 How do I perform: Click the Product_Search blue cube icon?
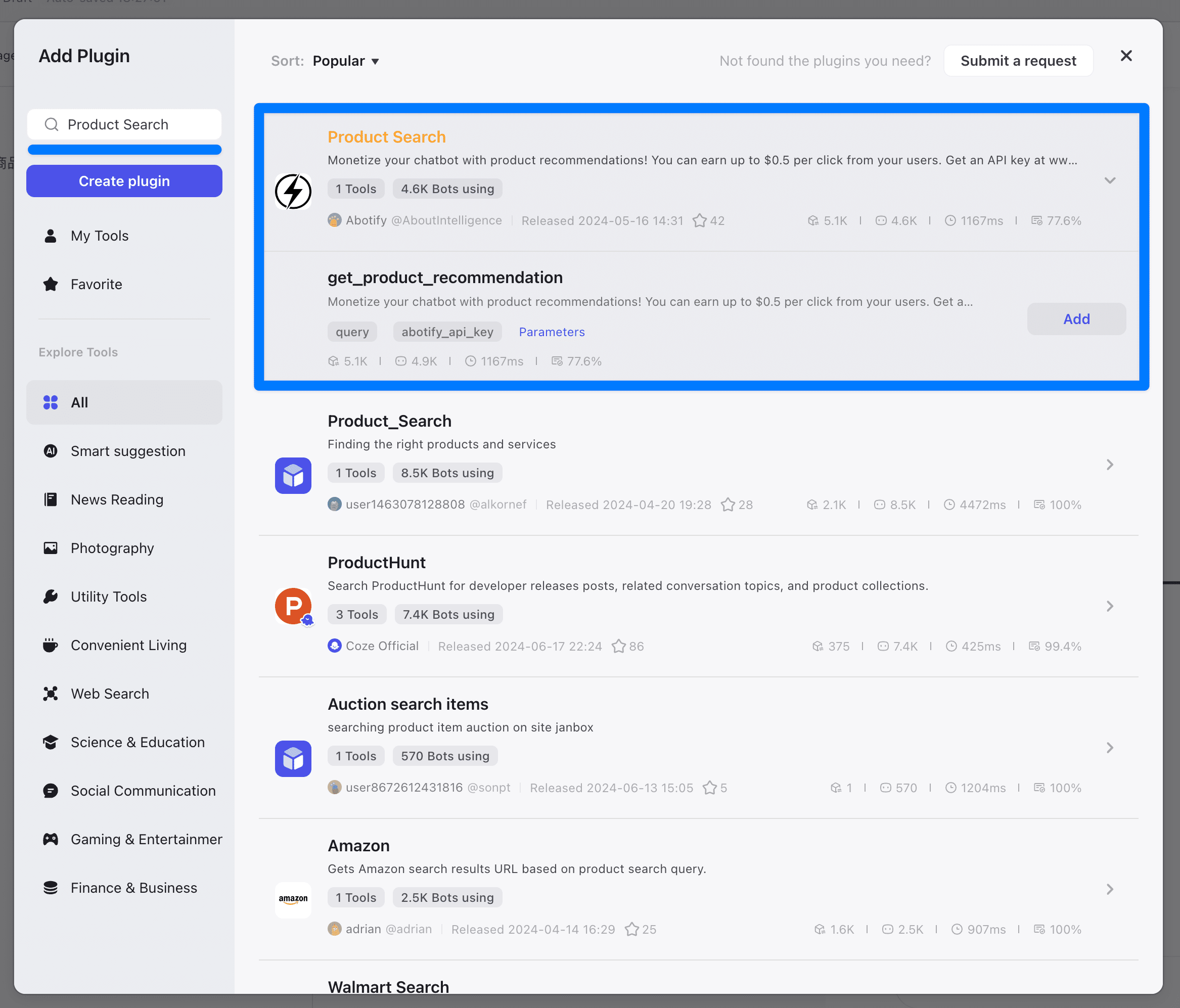click(x=293, y=476)
